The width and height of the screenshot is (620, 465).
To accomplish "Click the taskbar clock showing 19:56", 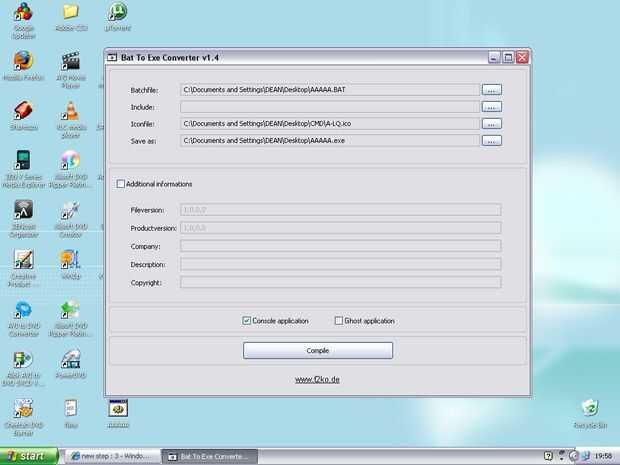I will click(603, 456).
